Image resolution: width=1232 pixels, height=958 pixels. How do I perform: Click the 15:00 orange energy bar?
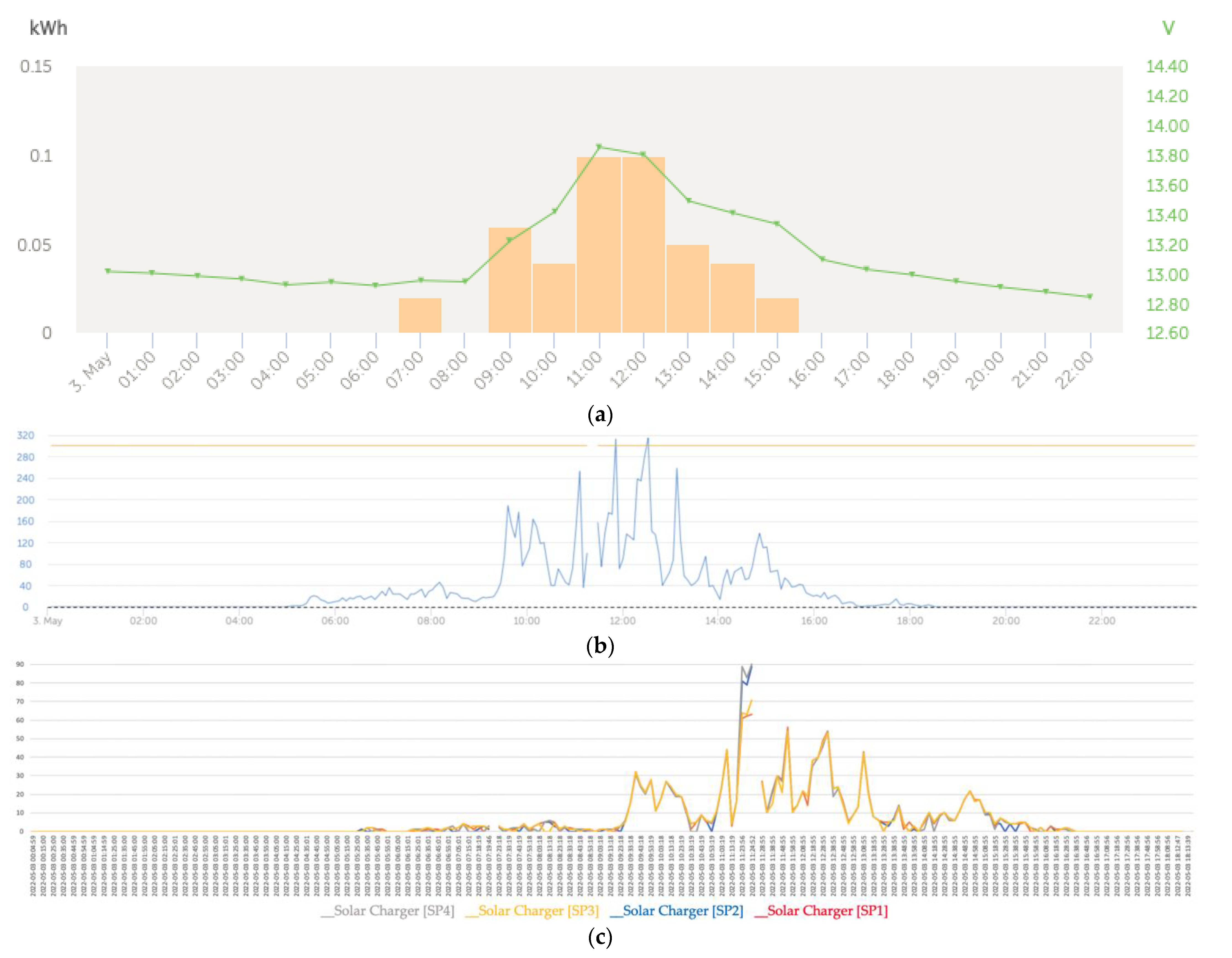tap(777, 315)
